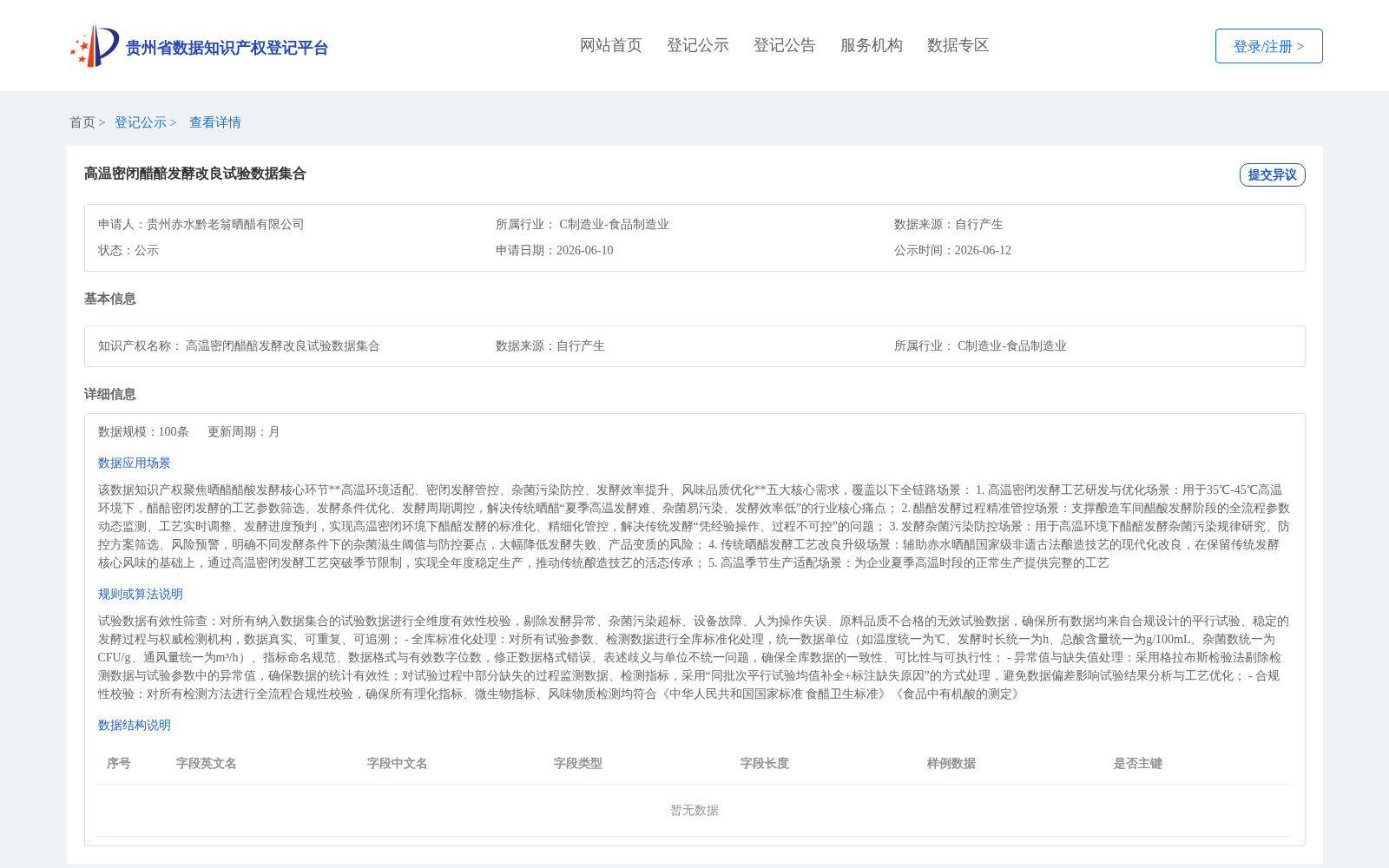Click 详细信息 section heading

pos(110,394)
